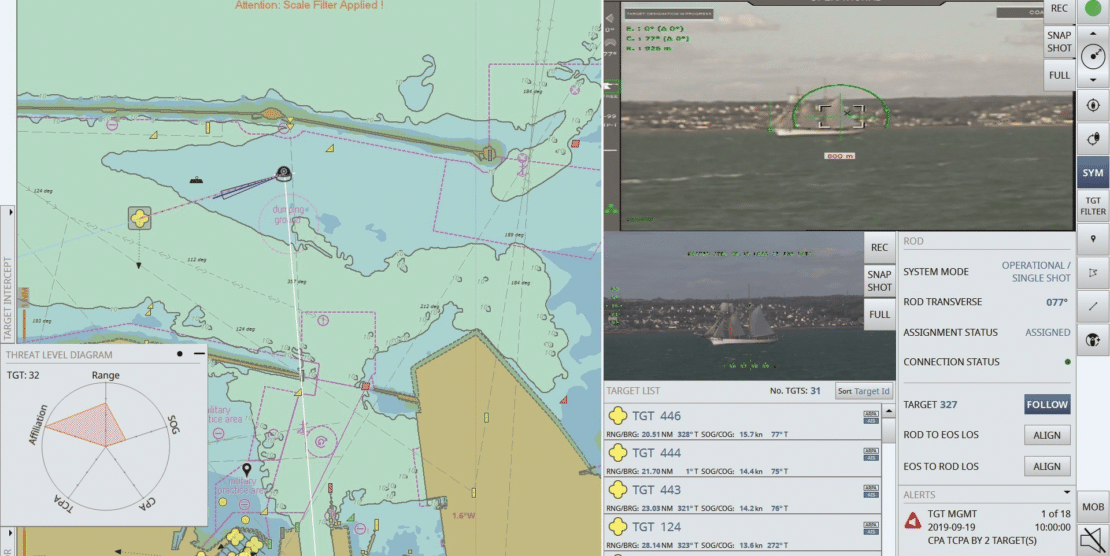Click the globe chart layers icon

pyautogui.click(x=1093, y=340)
